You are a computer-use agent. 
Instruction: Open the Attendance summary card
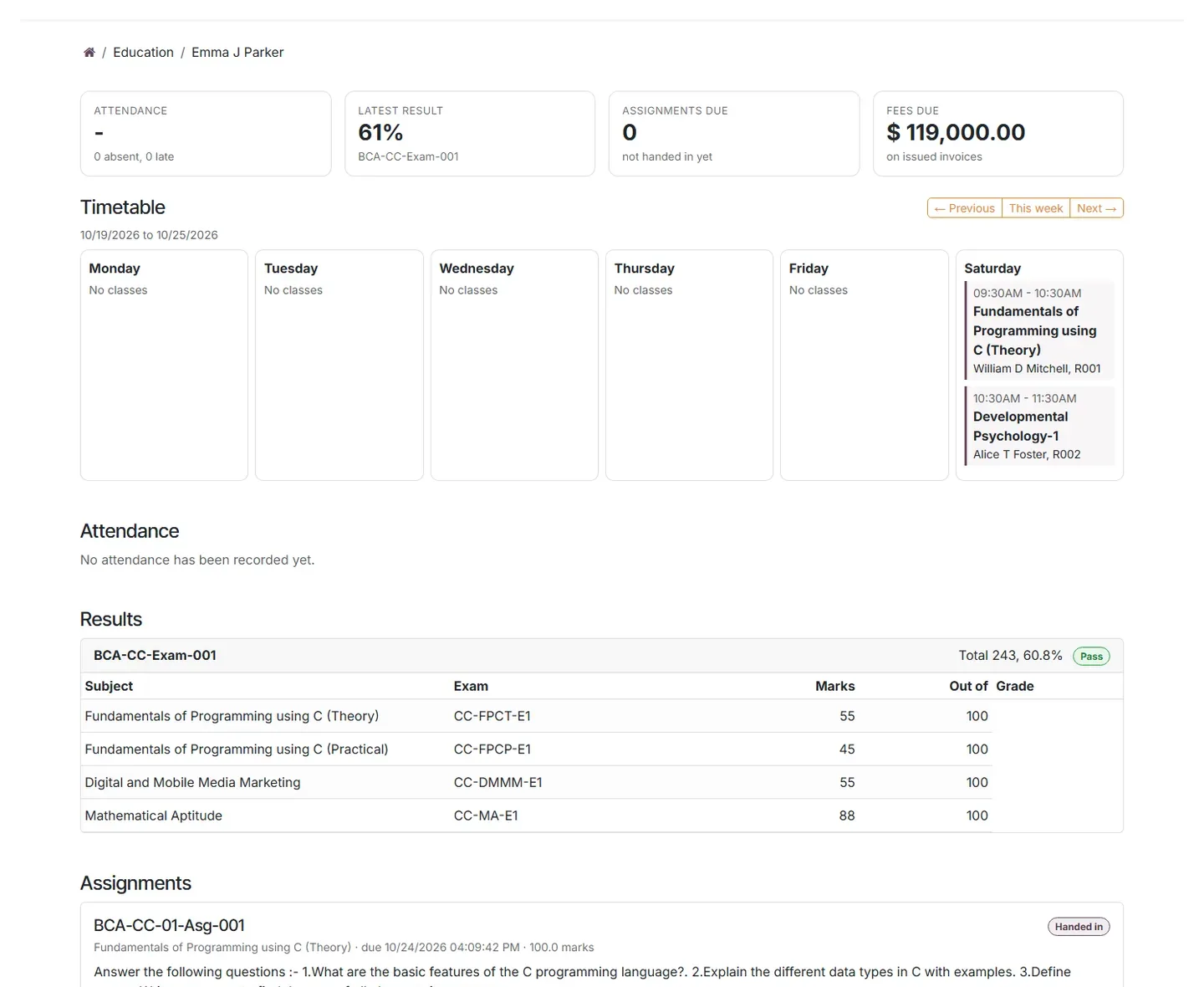(x=206, y=134)
